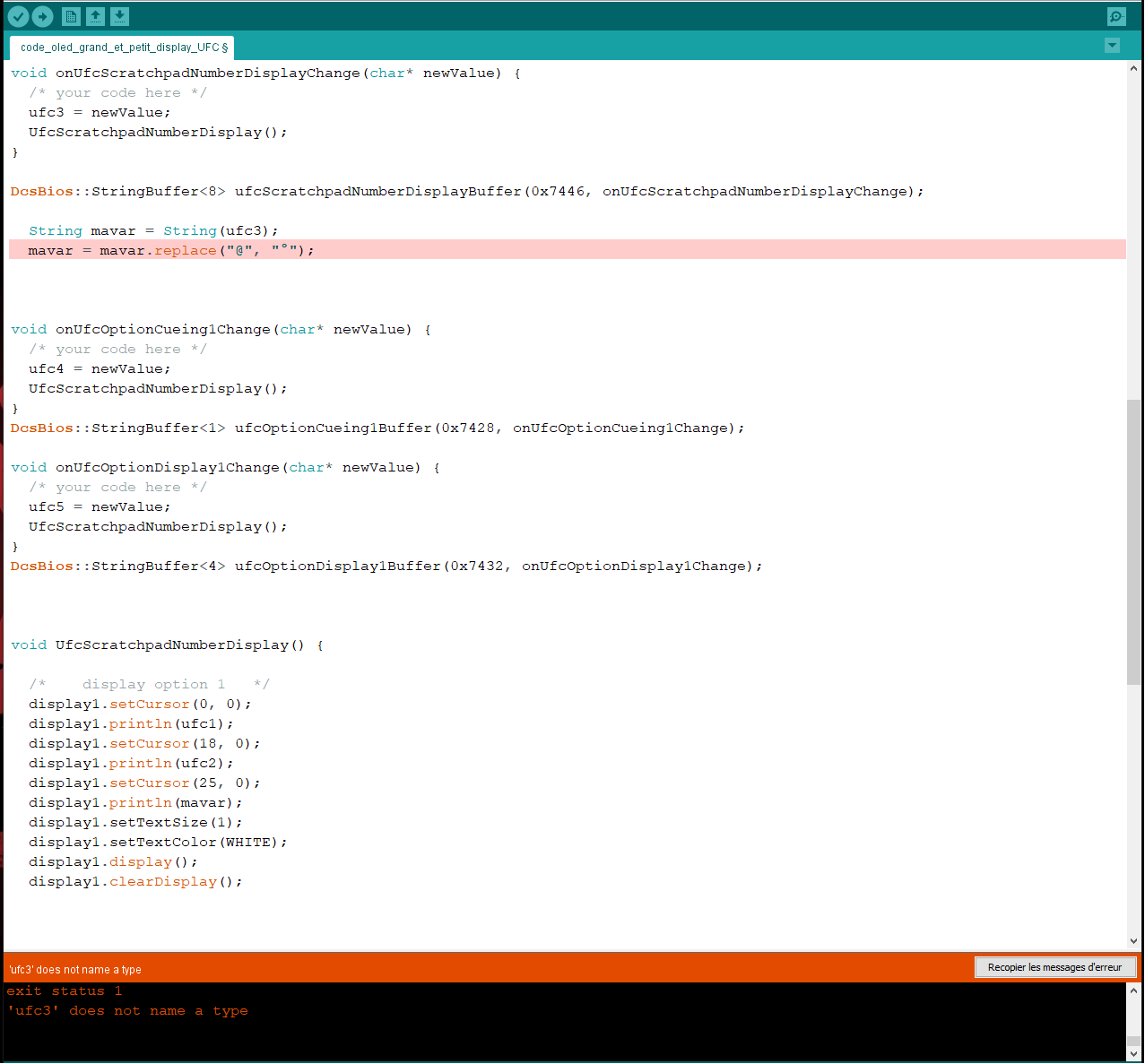Click the 'ufc3 = newValue;' line

pos(100,113)
